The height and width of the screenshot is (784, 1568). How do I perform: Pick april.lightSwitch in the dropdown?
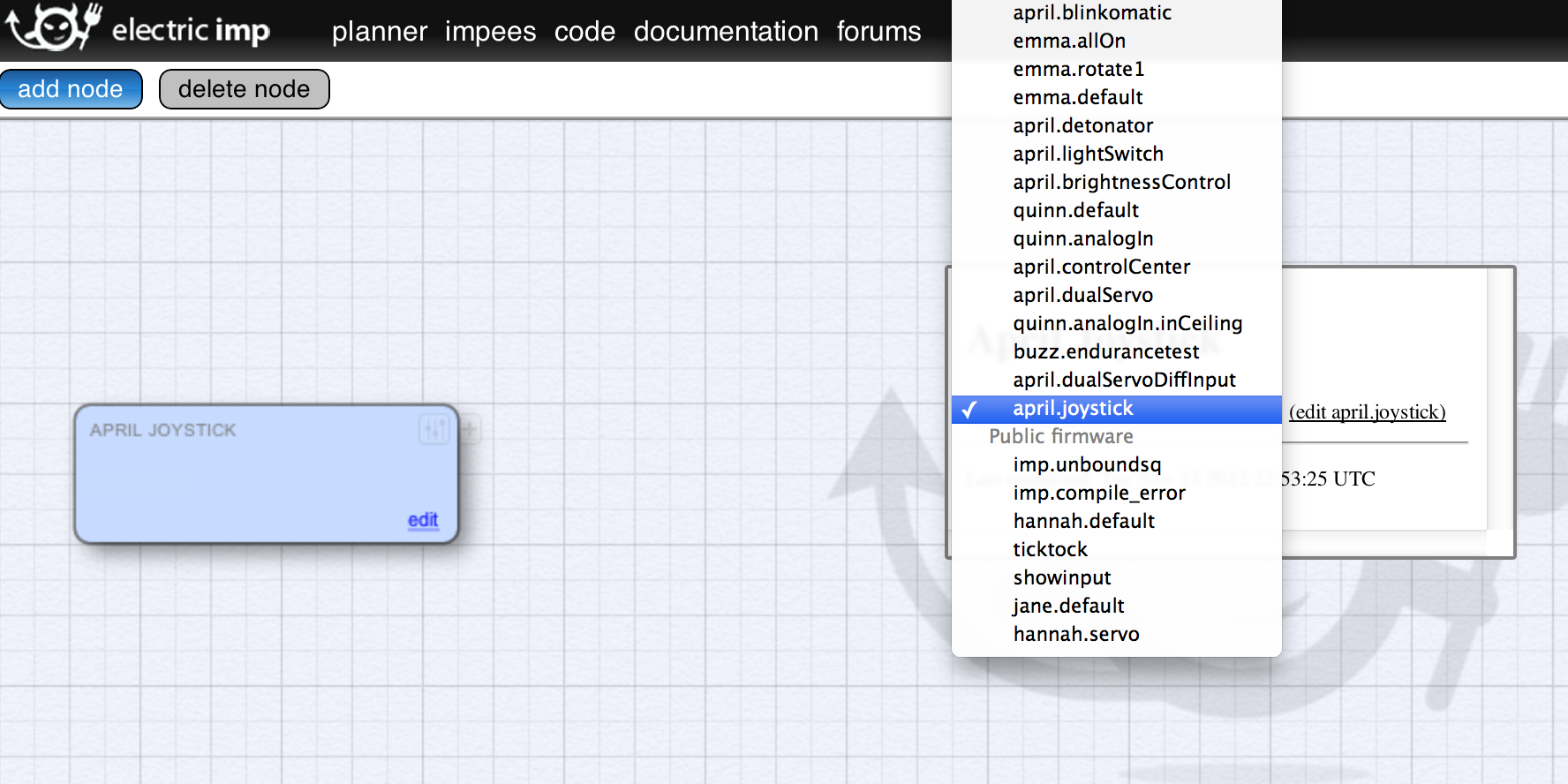1117,154
